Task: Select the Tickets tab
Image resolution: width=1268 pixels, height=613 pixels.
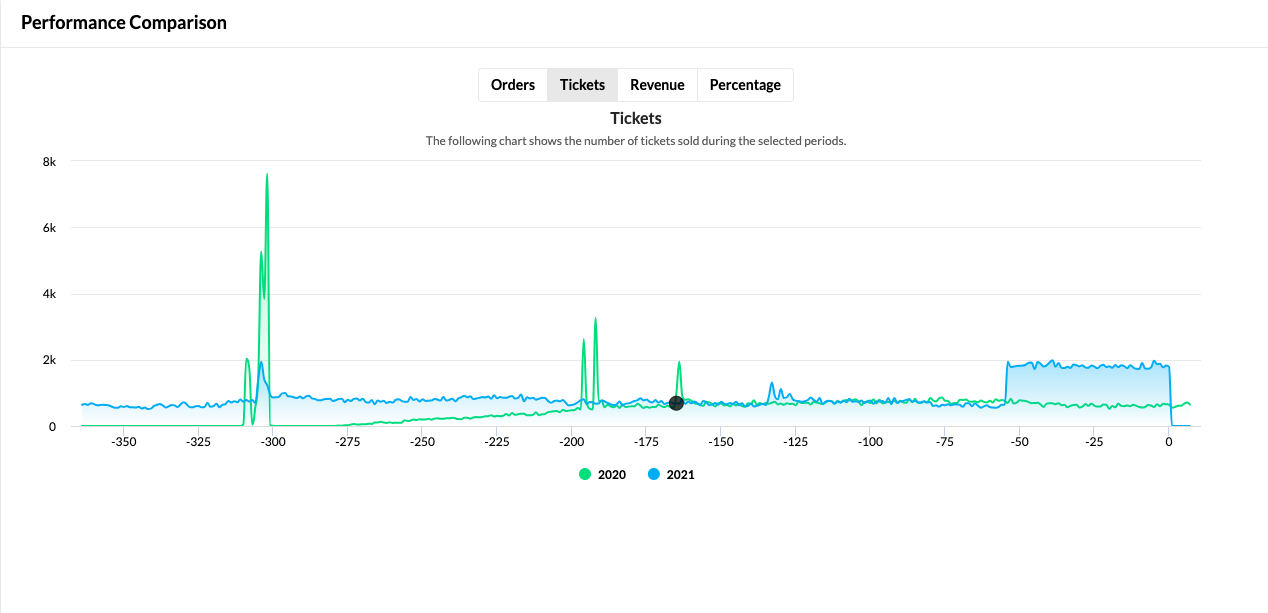Action: coord(582,85)
